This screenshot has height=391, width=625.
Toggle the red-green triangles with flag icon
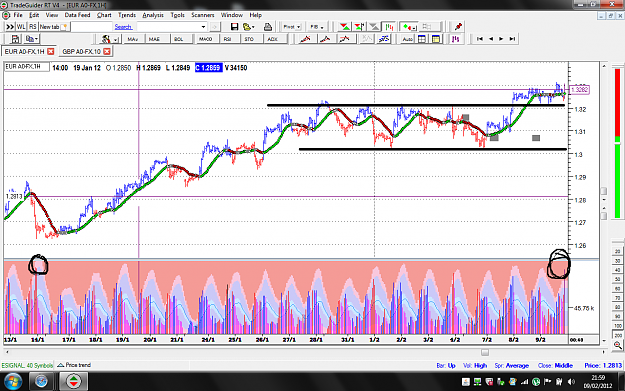[359, 27]
